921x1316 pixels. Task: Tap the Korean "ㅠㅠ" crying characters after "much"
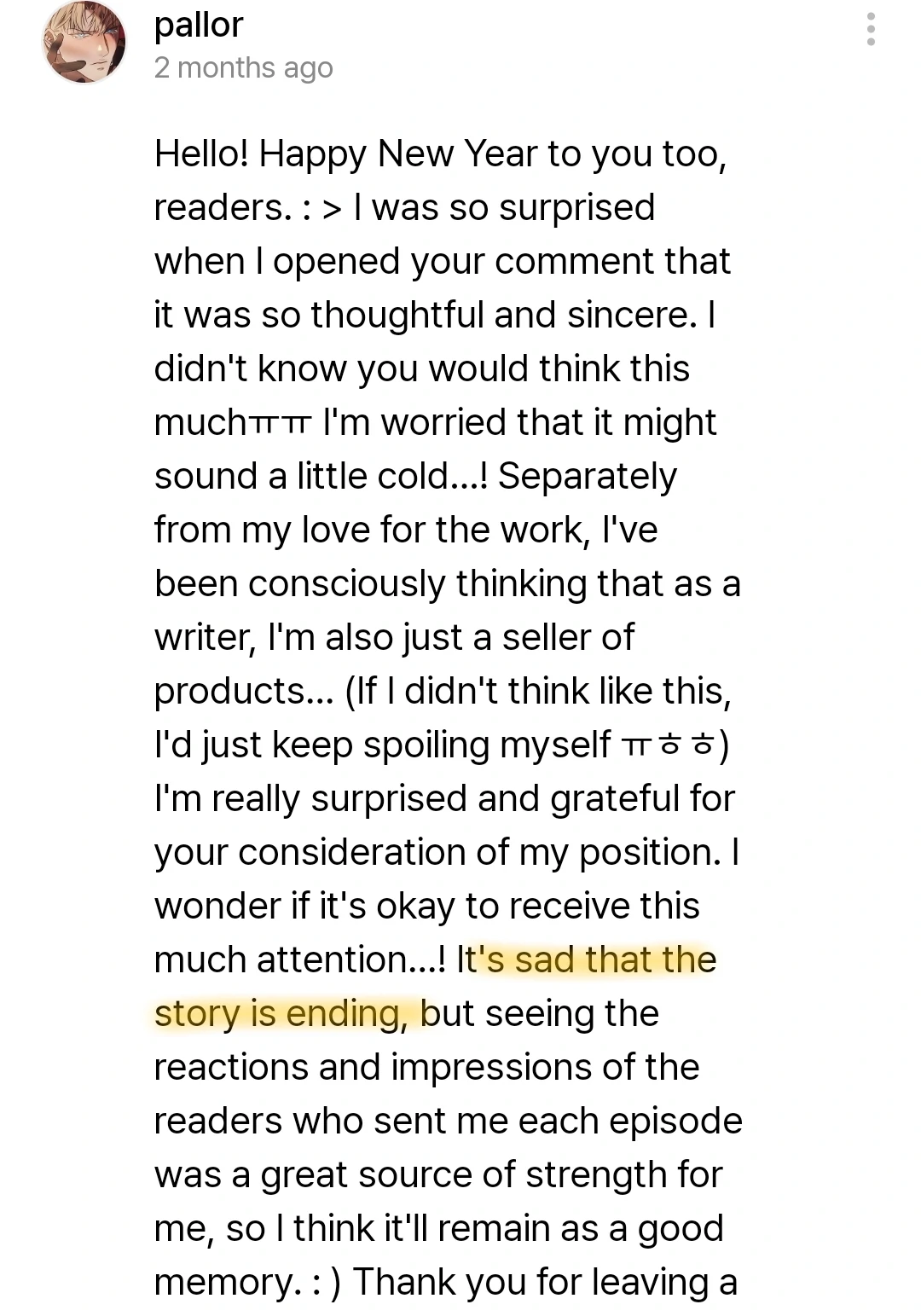coord(278,423)
